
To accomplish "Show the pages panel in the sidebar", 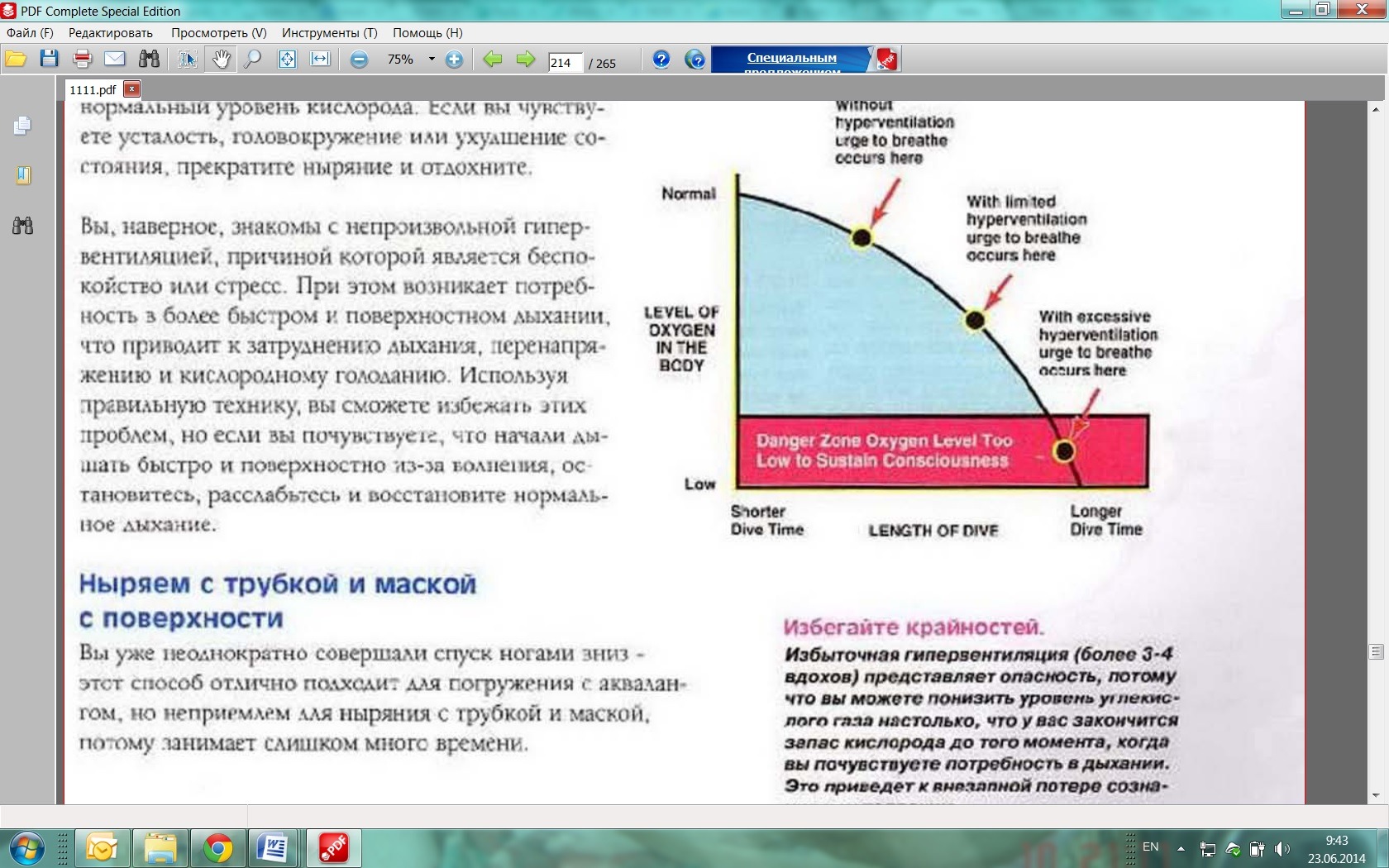I will [x=22, y=126].
